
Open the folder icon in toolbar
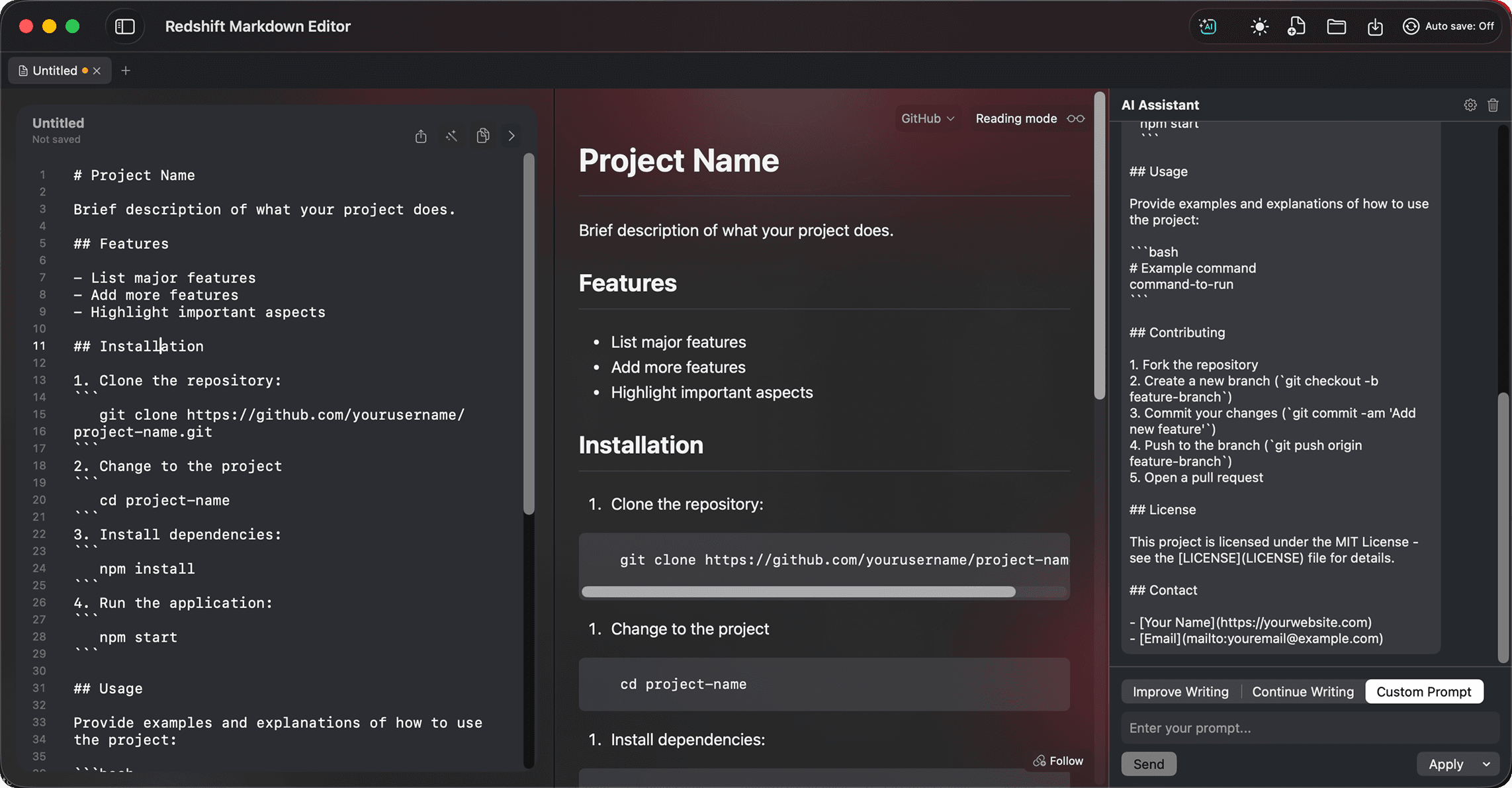[1336, 26]
